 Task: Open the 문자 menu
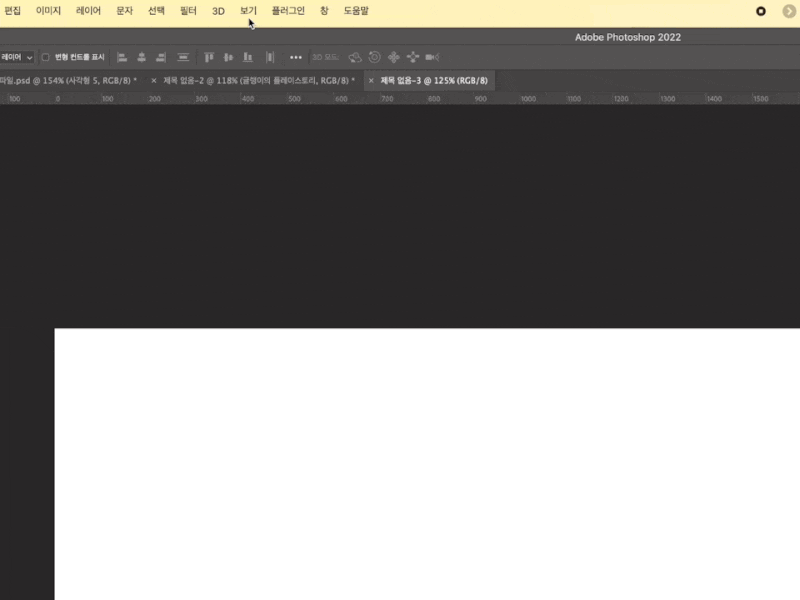(124, 11)
